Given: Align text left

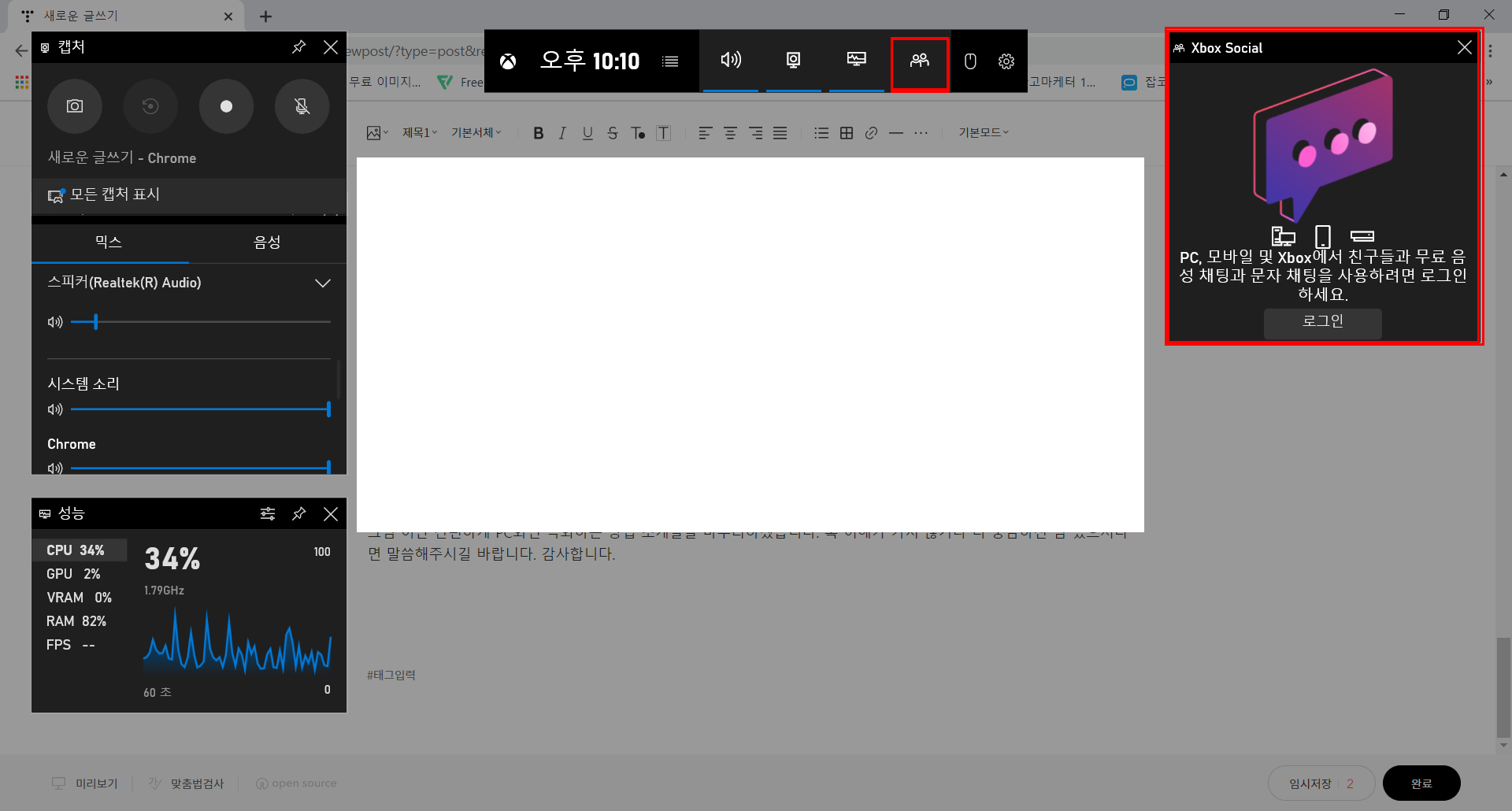Looking at the screenshot, I should tap(705, 133).
